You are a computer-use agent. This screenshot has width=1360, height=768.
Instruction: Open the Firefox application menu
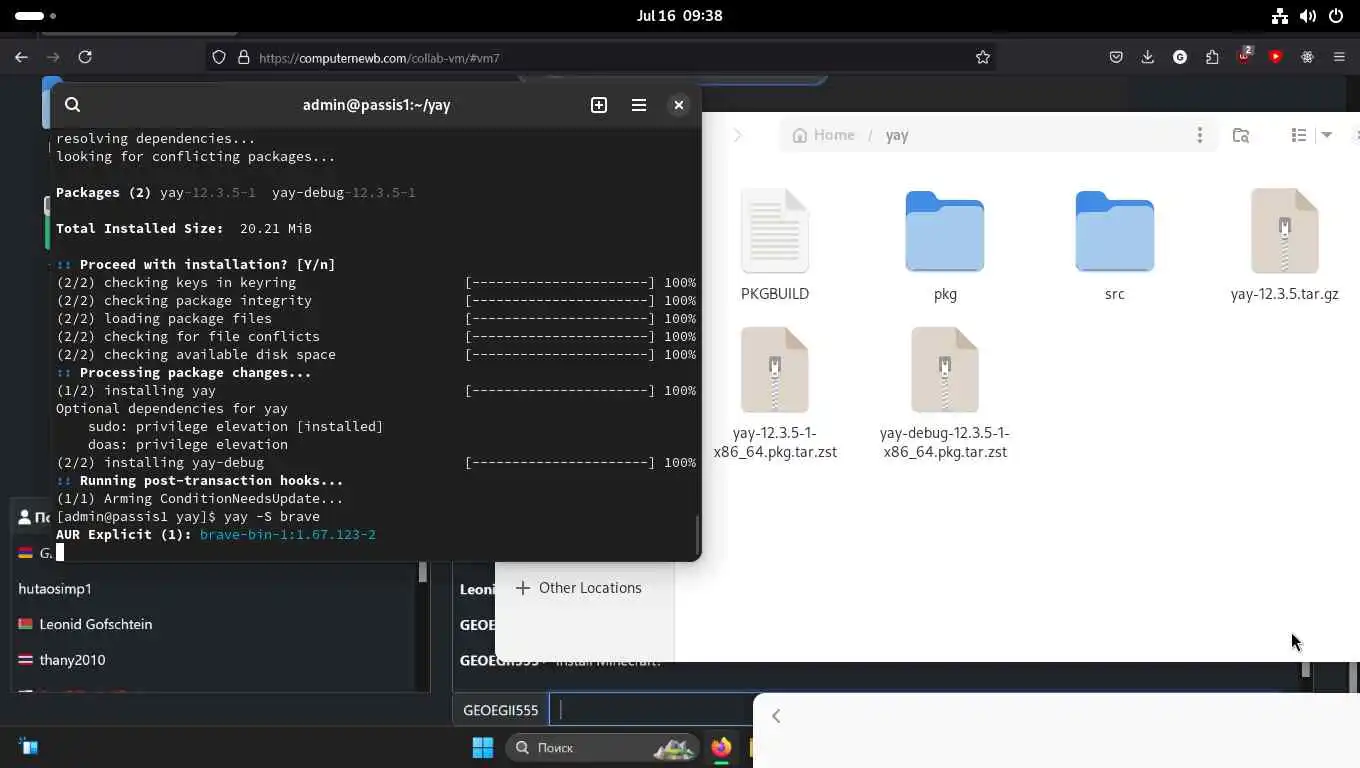click(1339, 57)
